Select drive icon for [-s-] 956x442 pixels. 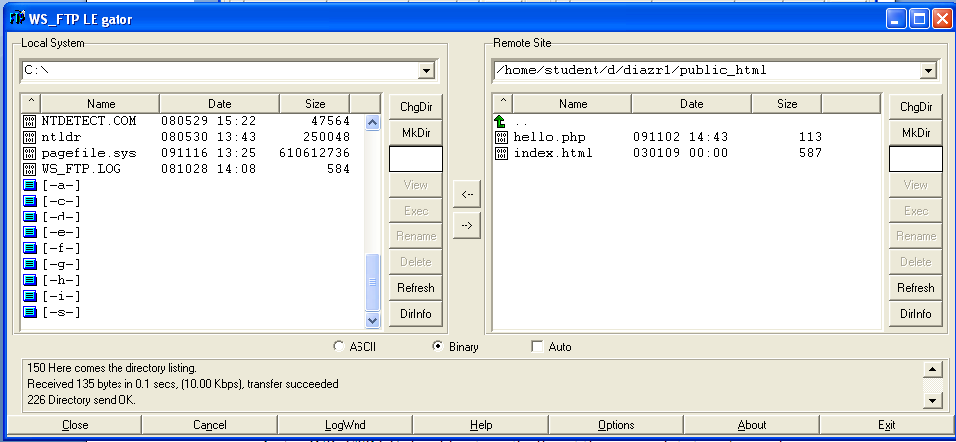coord(30,312)
